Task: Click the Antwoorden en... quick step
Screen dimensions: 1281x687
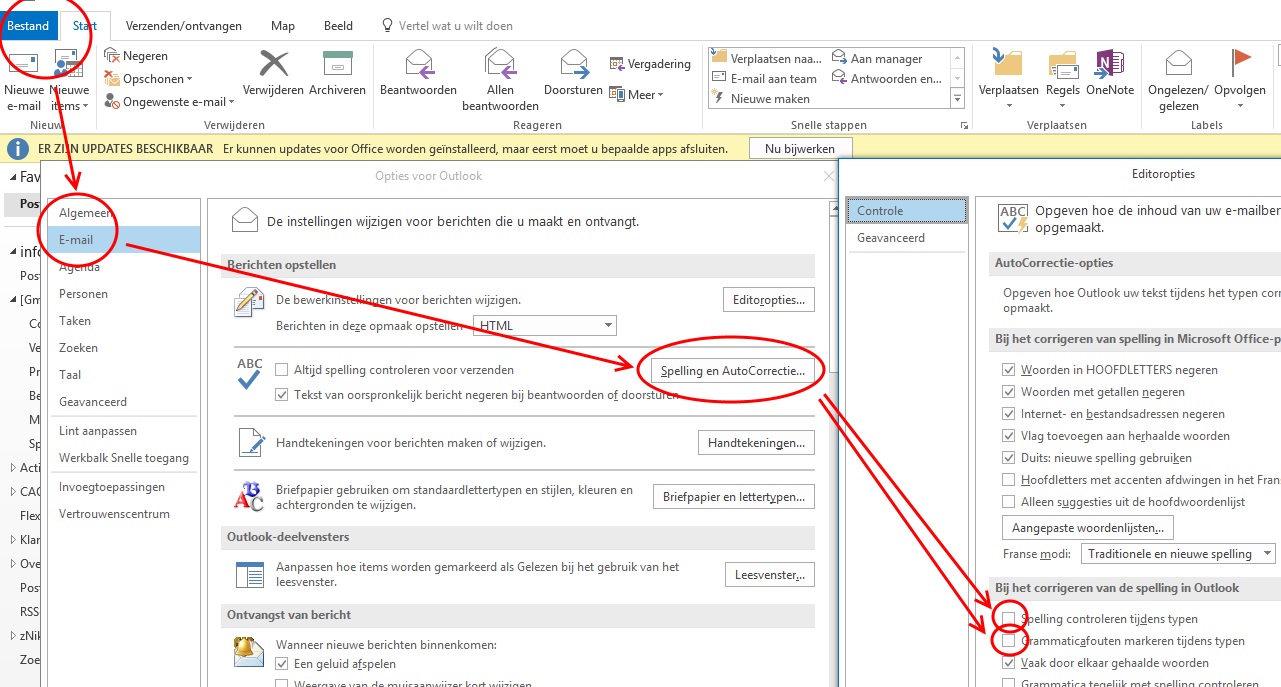Action: (x=886, y=79)
